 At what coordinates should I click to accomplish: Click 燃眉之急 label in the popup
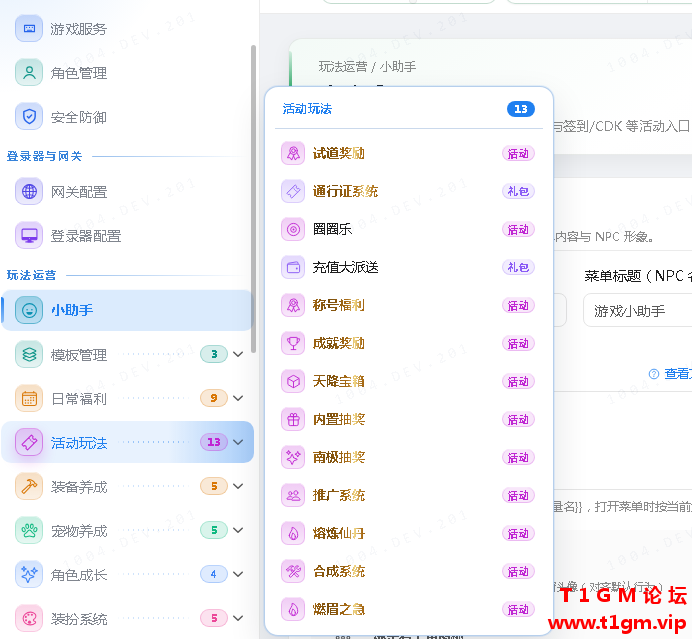339,609
